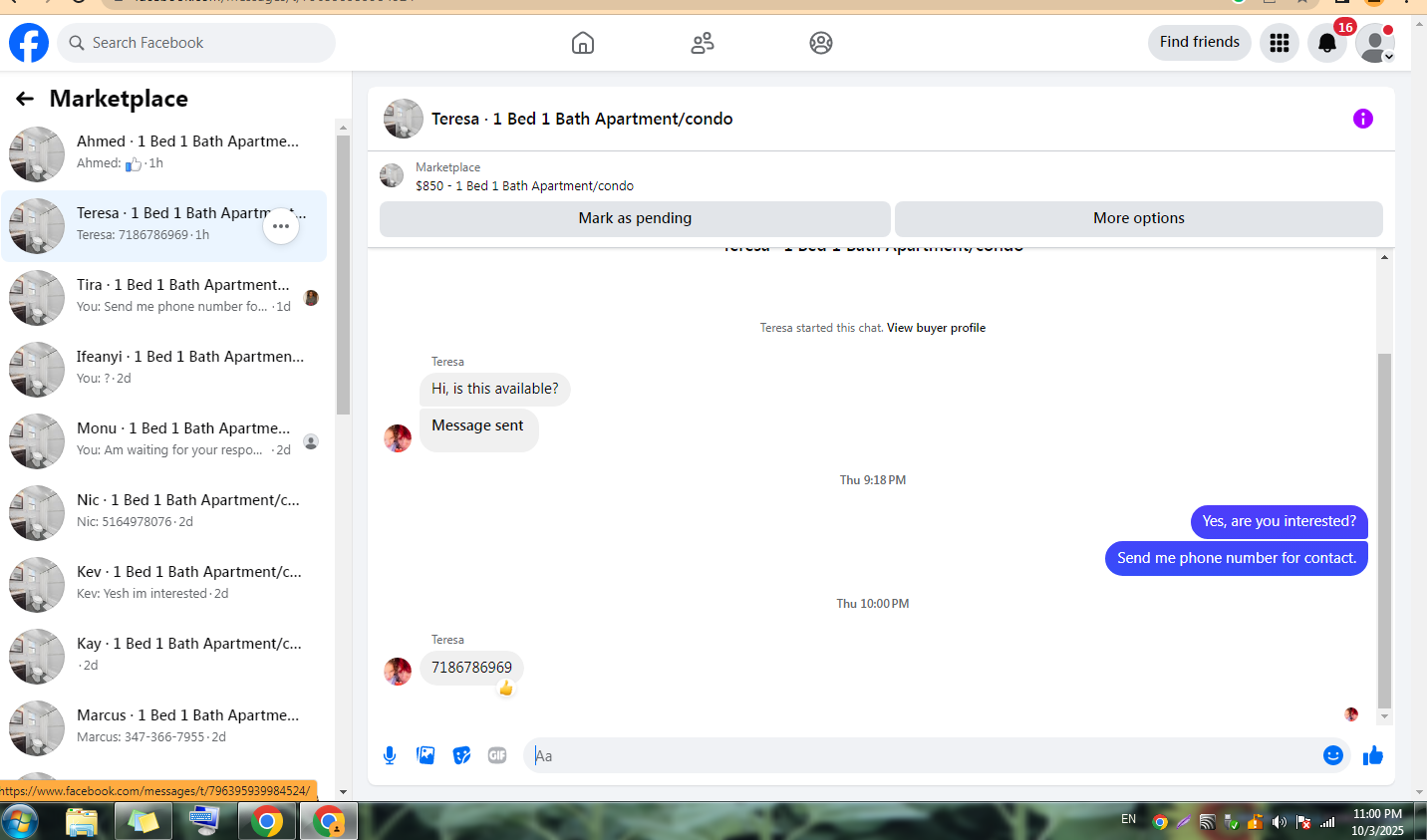Open Nic's apartment conversation
Image resolution: width=1427 pixels, height=840 pixels.
pos(164,513)
